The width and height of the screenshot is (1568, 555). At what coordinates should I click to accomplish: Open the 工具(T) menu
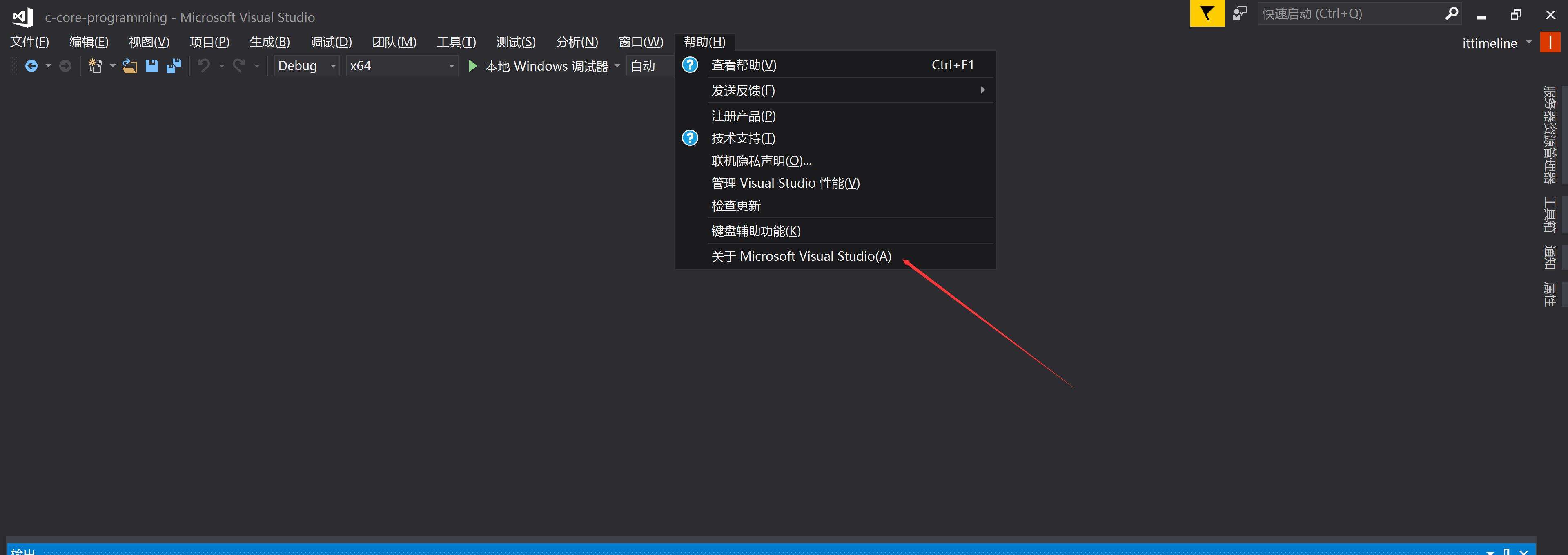pos(456,42)
